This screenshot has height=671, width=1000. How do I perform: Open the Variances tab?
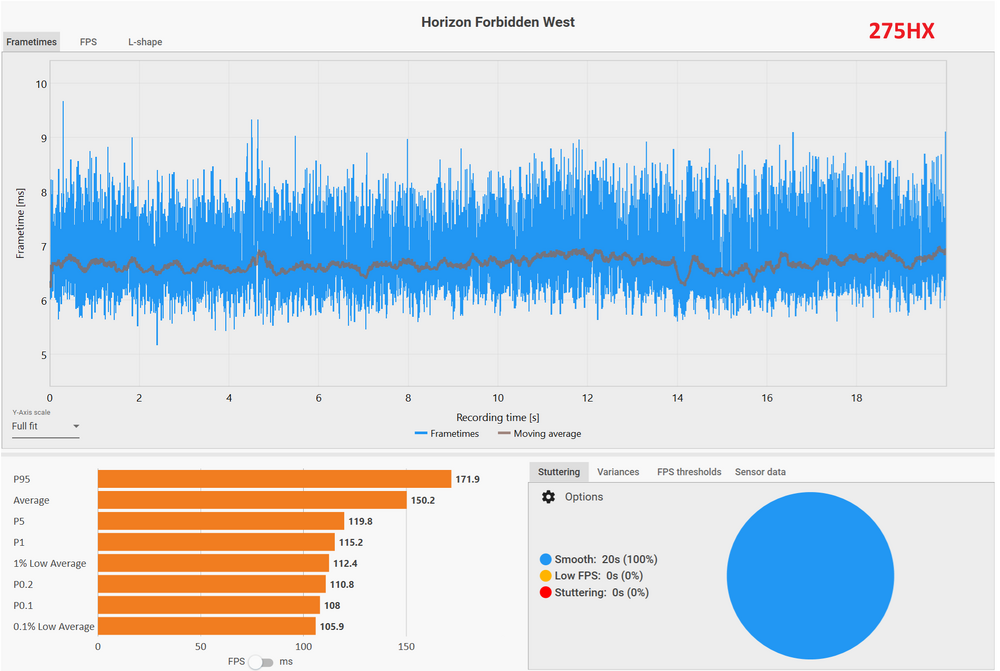(x=618, y=472)
